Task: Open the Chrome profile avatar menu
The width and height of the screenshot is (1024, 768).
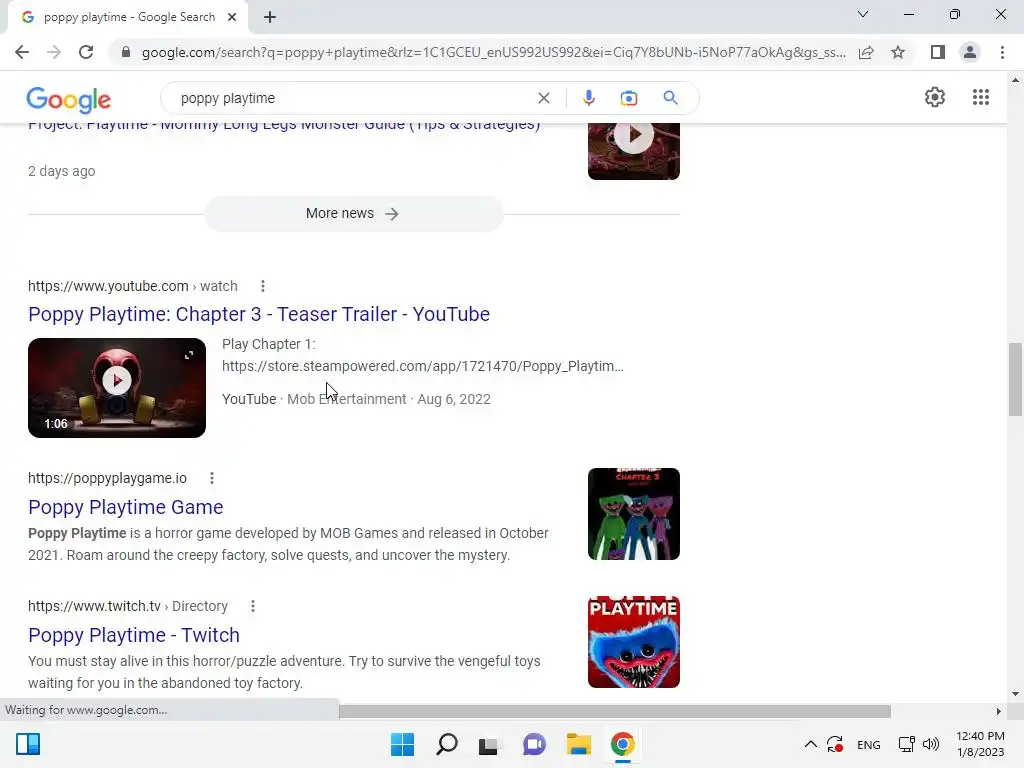Action: (x=970, y=52)
